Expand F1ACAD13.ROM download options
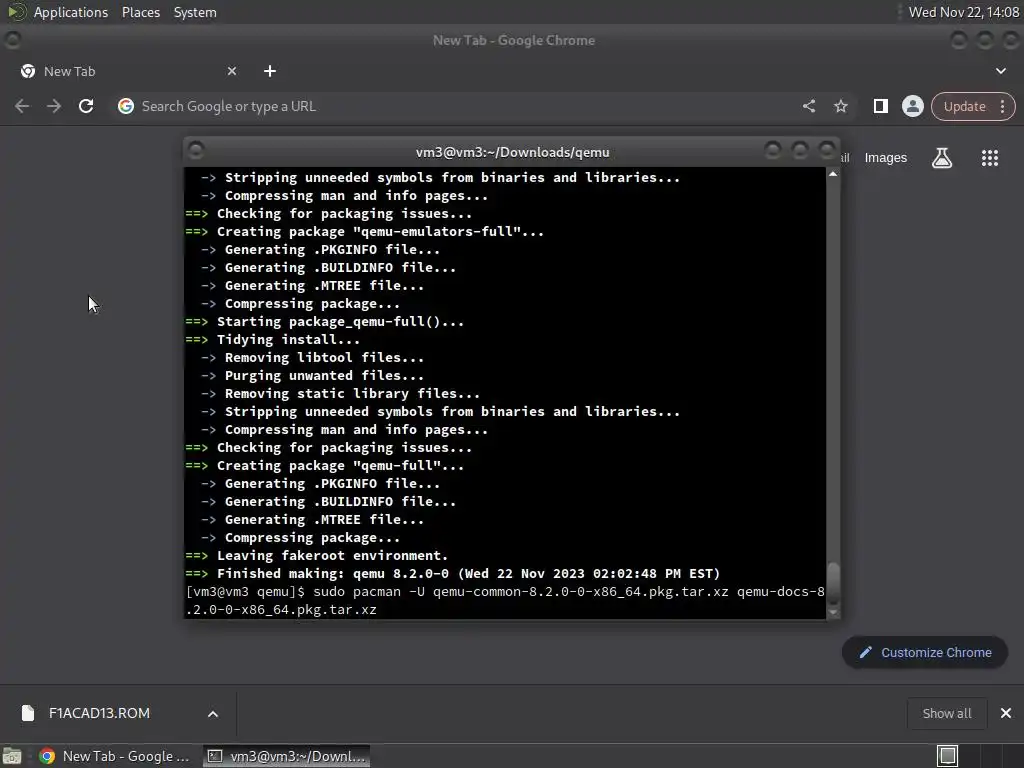Viewport: 1024px width, 768px height. point(213,713)
